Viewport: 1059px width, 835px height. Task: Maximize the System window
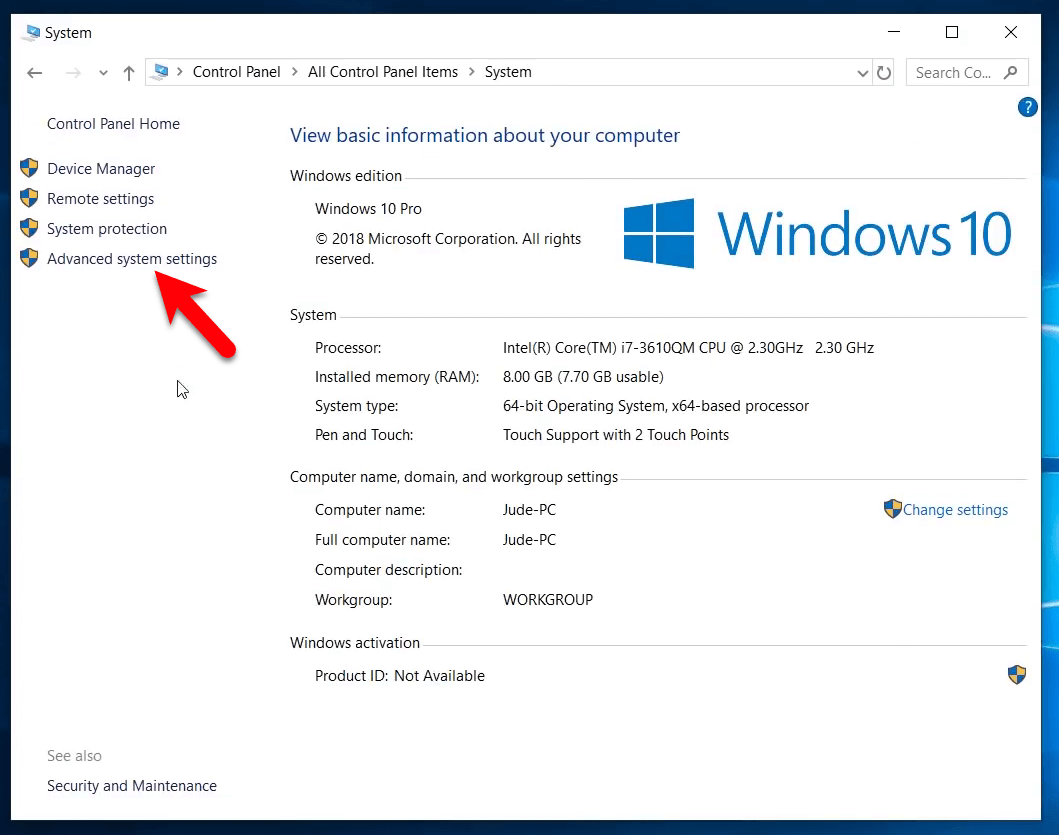[x=952, y=32]
